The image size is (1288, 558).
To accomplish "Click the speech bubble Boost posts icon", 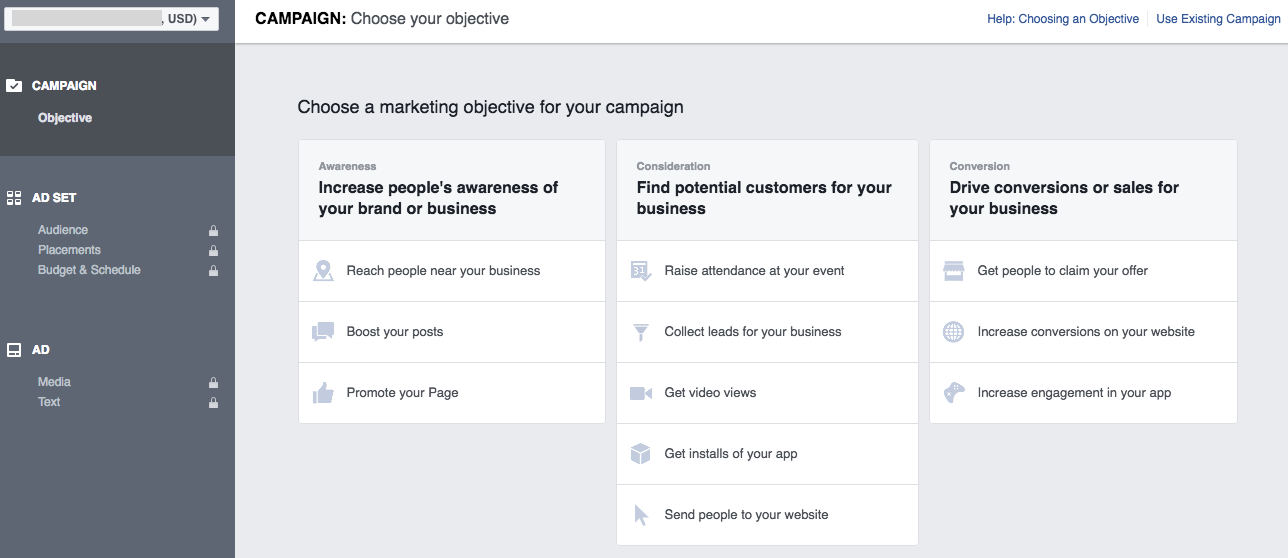I will 323,332.
